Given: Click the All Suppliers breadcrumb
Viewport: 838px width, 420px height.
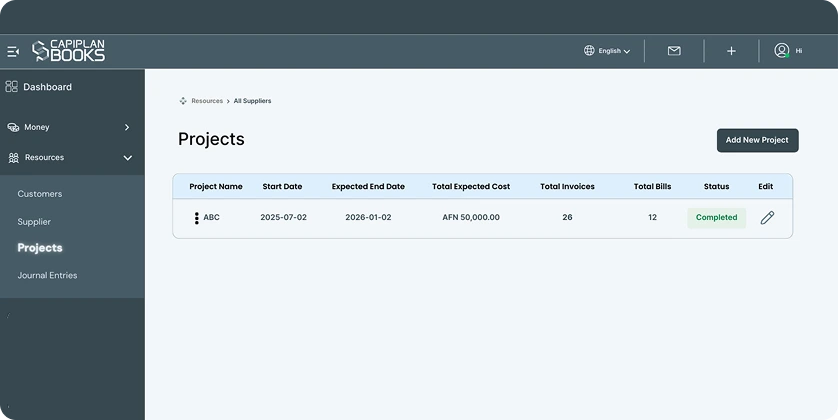Looking at the screenshot, I should [x=252, y=100].
